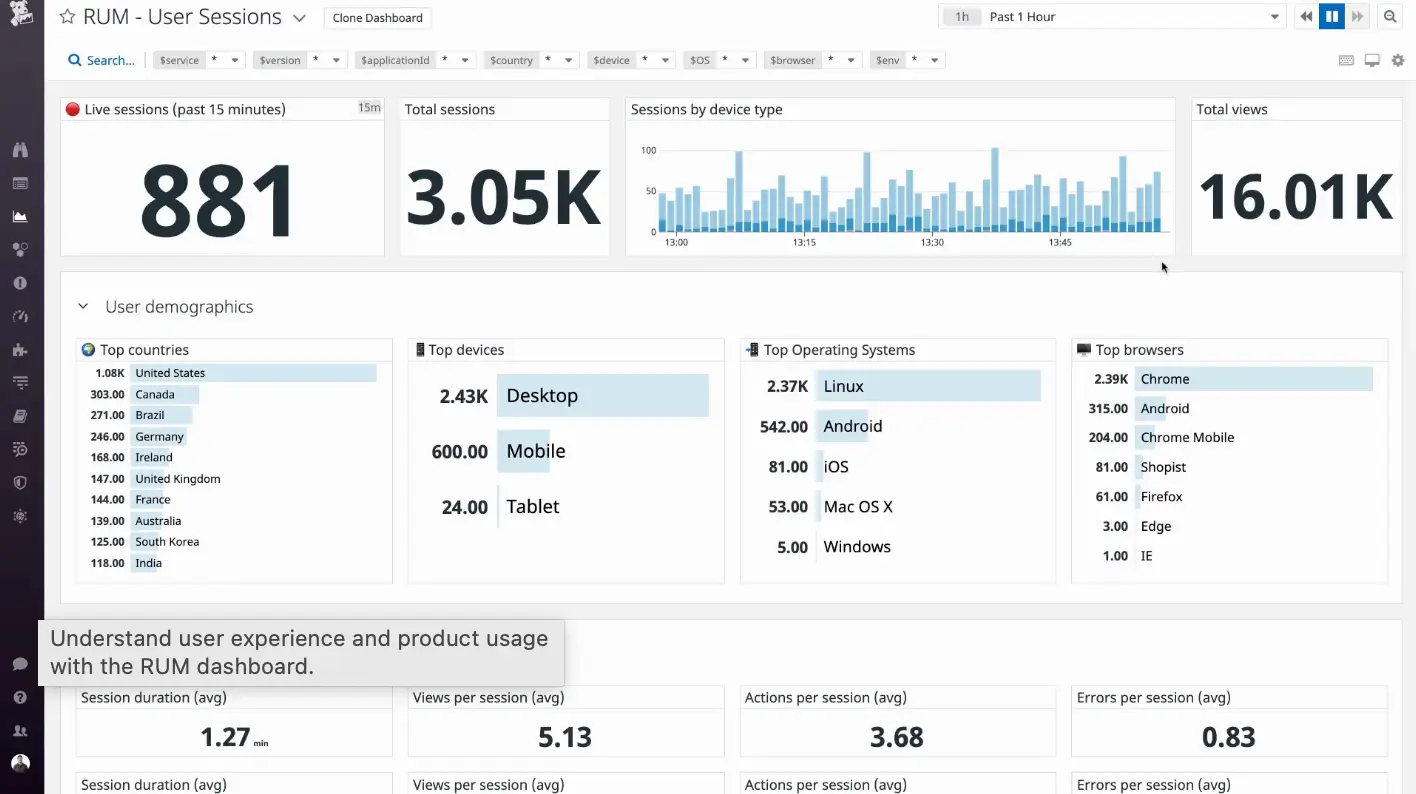The height and width of the screenshot is (794, 1416).
Task: Click the Datadog logo in sidebar
Action: tap(20, 15)
